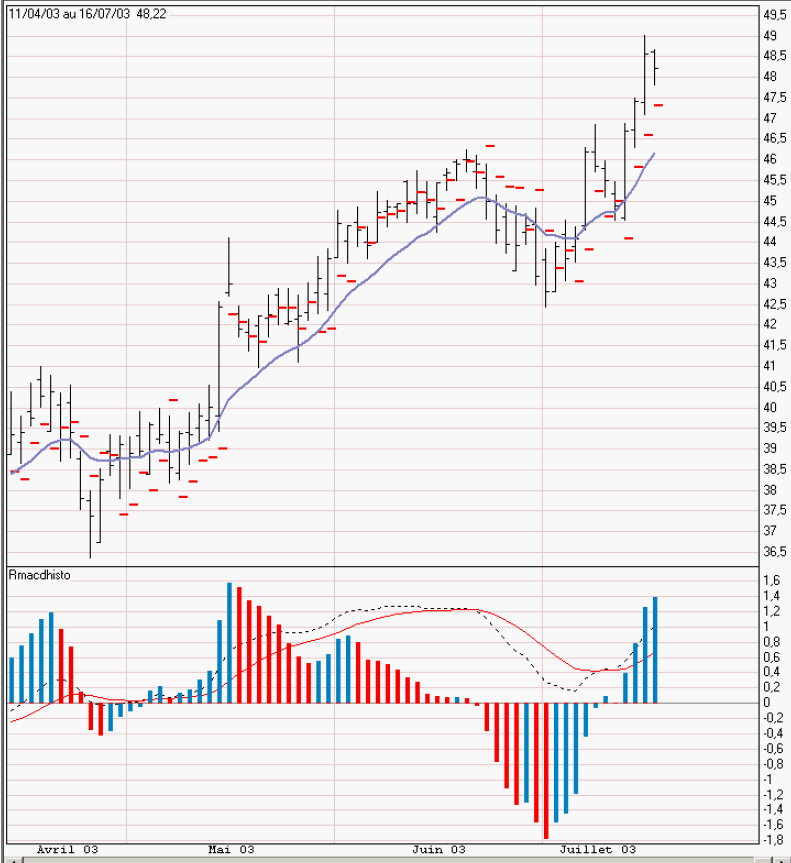Click the 'Juillet 03' month label
791x863 pixels.
tap(598, 849)
